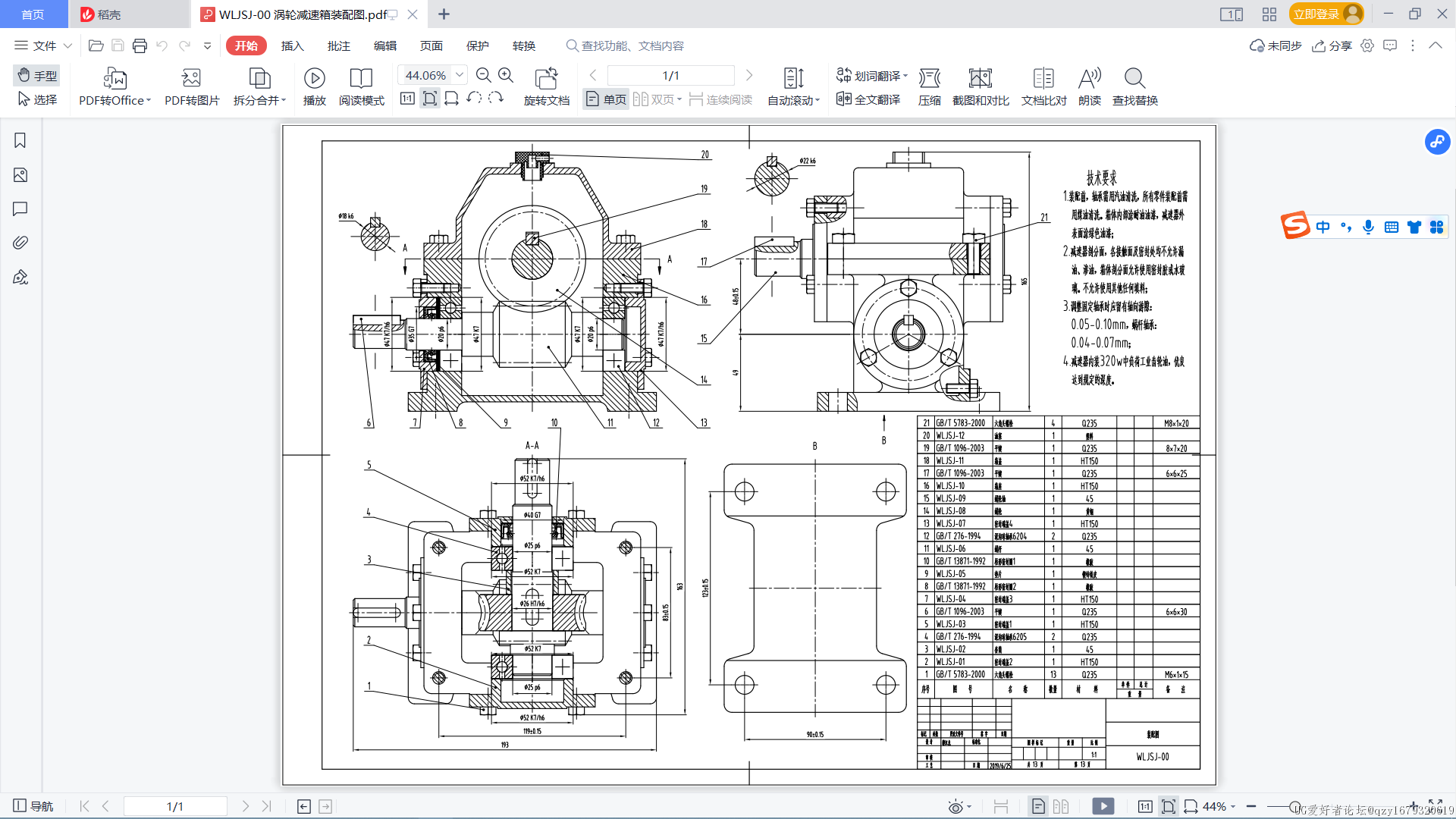The image size is (1456, 819).
Task: Enable 连续阅读 continuous reading
Action: 720,99
